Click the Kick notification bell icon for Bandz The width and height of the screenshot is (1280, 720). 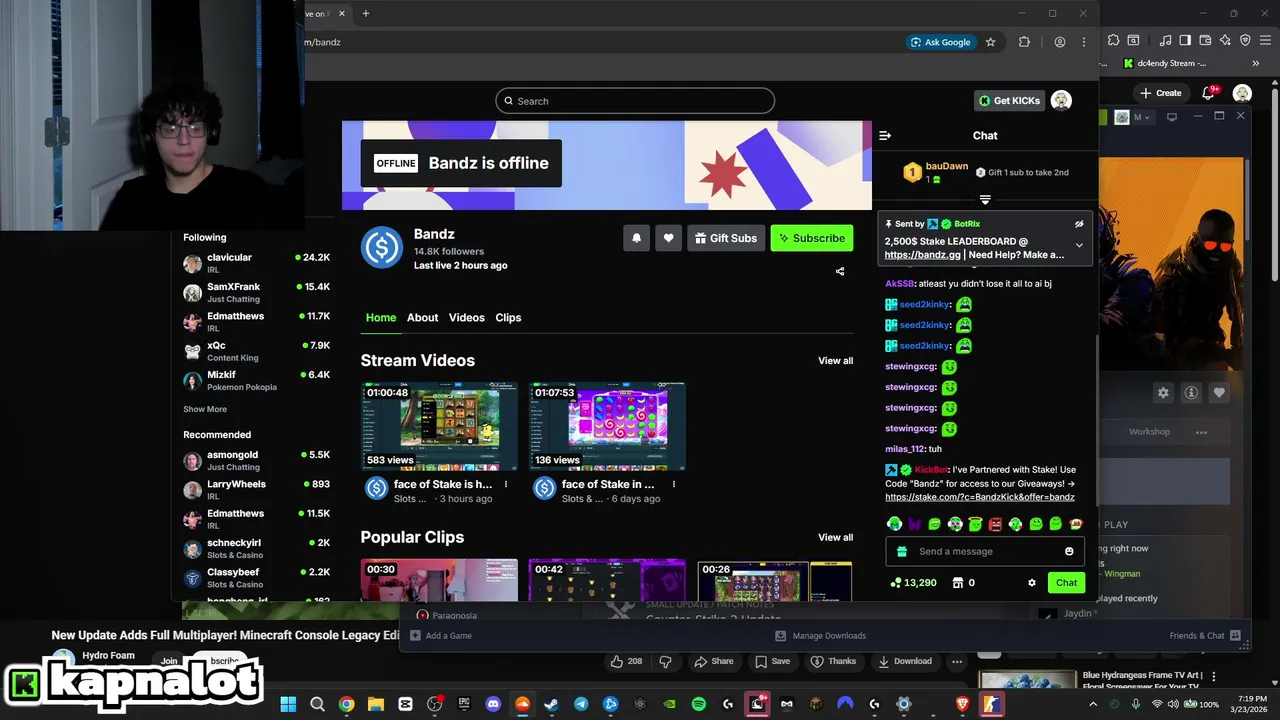636,238
